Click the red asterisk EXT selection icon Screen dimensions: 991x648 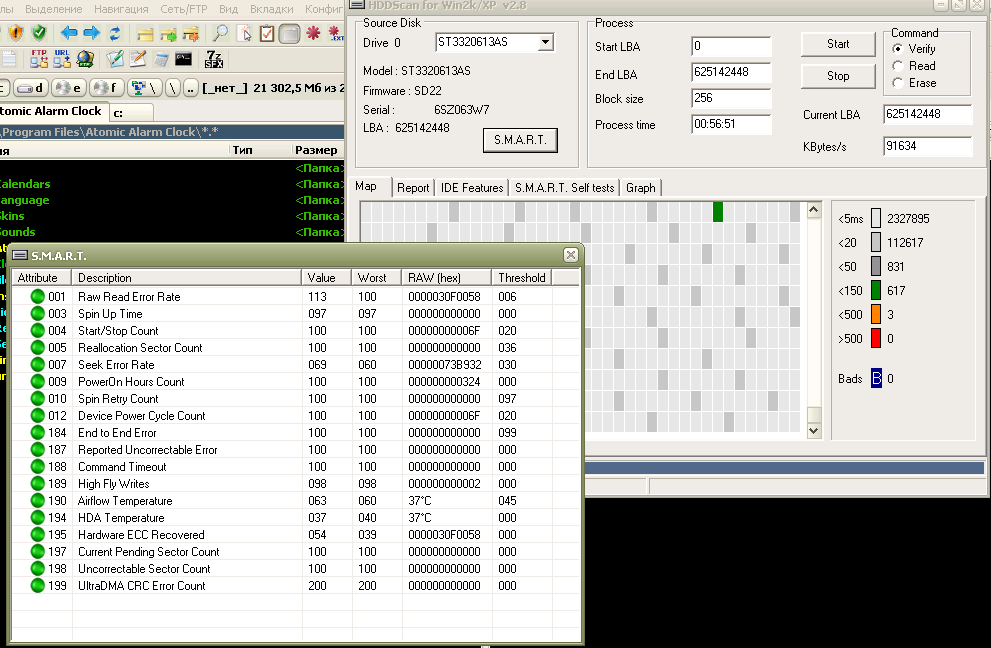pyautogui.click(x=336, y=34)
